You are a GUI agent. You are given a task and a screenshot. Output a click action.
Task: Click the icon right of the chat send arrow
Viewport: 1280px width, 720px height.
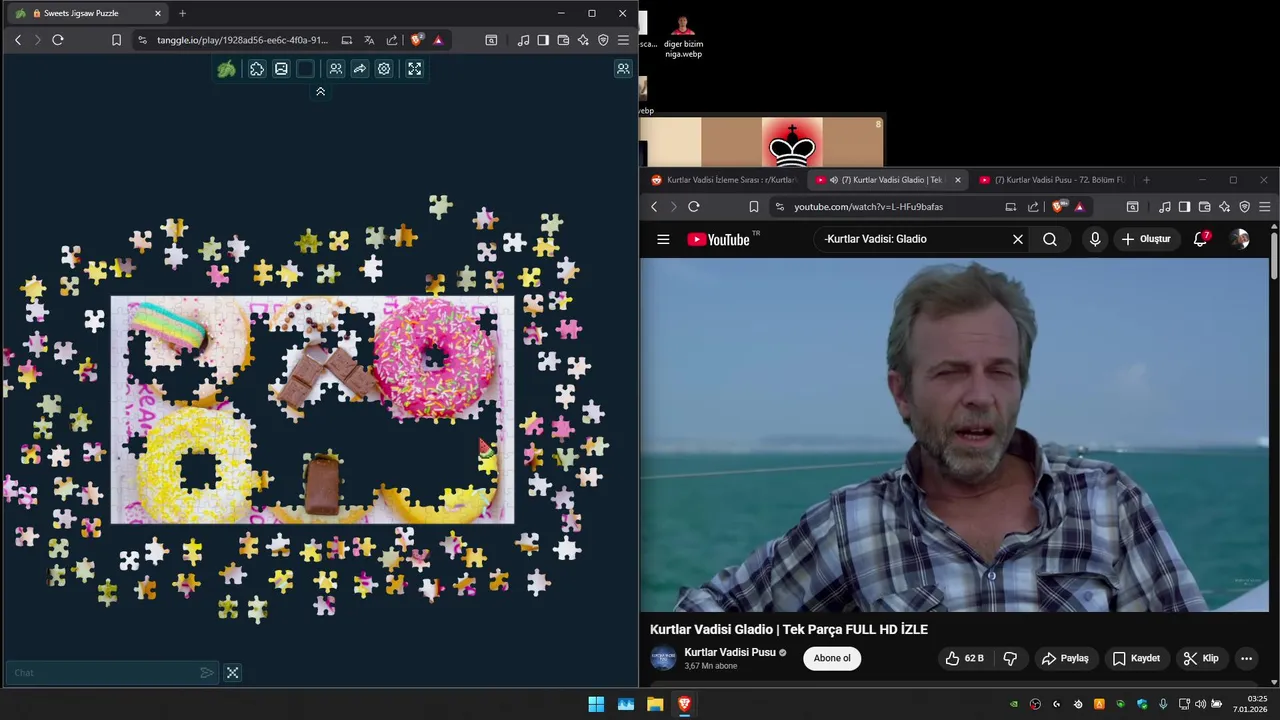(232, 673)
